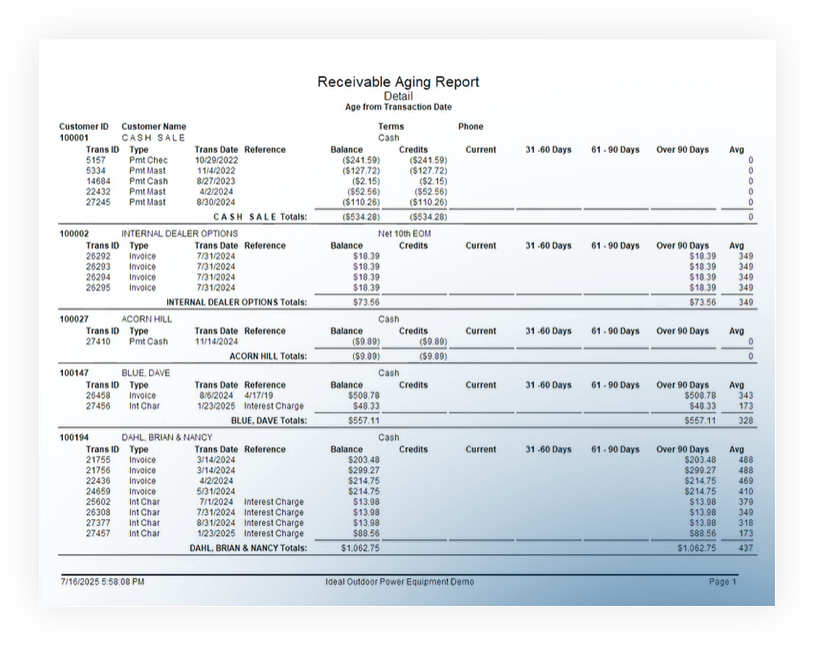Select ACORN HILL Totals label
Screen dimensions: 814x645
[267, 355]
